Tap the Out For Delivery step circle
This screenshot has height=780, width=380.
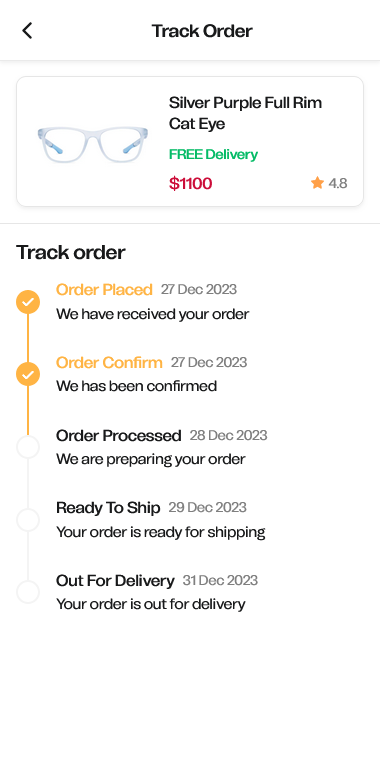tap(28, 592)
